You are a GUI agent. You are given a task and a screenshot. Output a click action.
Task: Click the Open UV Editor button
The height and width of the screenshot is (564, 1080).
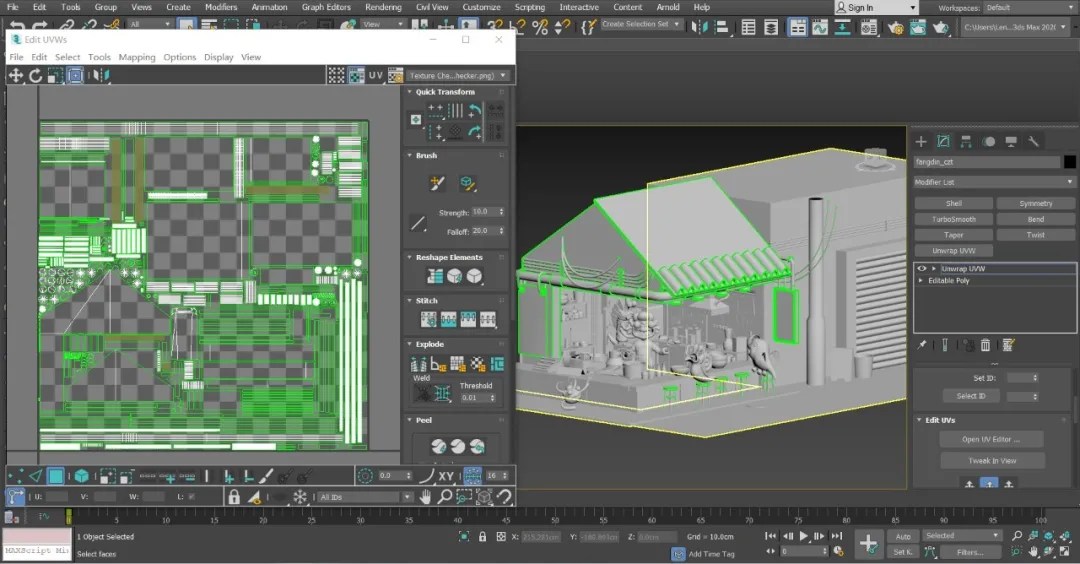pos(990,439)
